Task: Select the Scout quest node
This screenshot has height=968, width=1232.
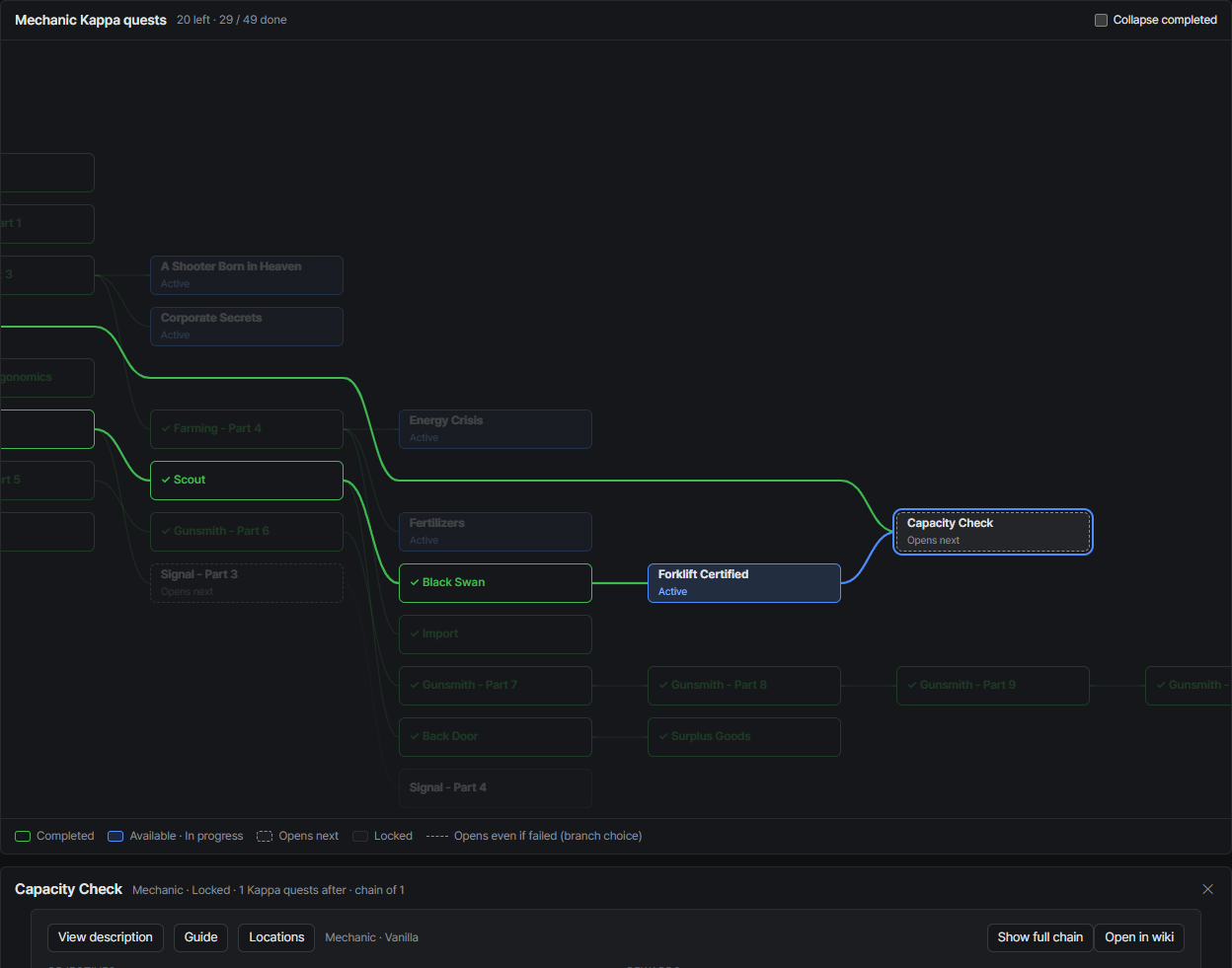Action: click(x=247, y=481)
